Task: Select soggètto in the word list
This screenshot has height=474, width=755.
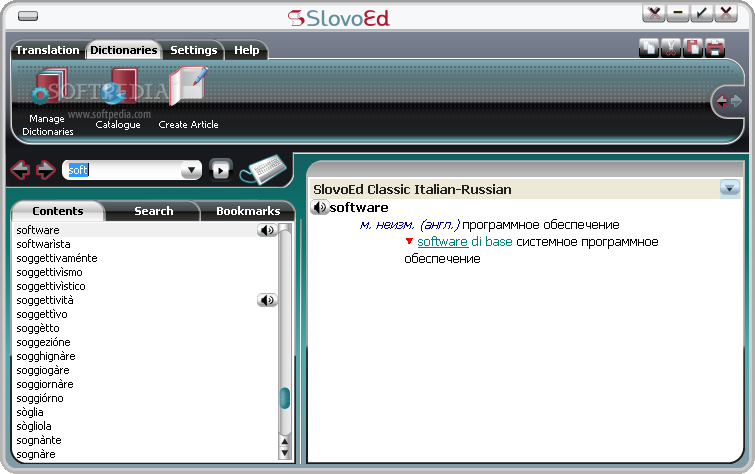Action: point(145,328)
